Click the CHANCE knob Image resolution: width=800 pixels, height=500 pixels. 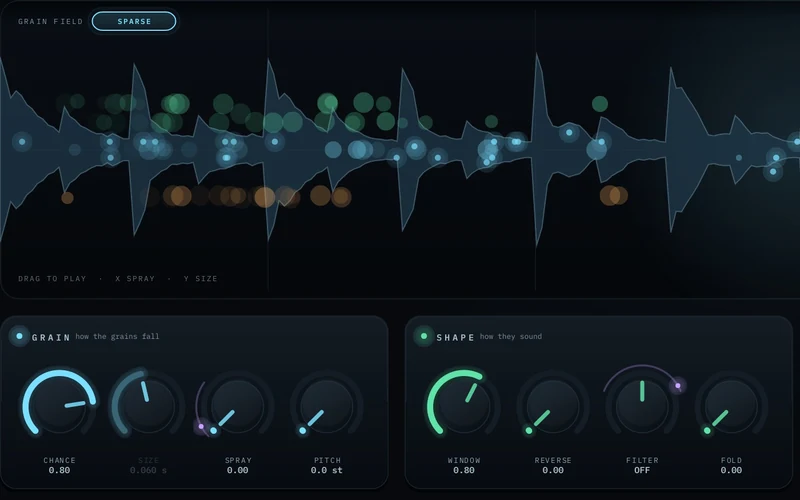(59, 406)
